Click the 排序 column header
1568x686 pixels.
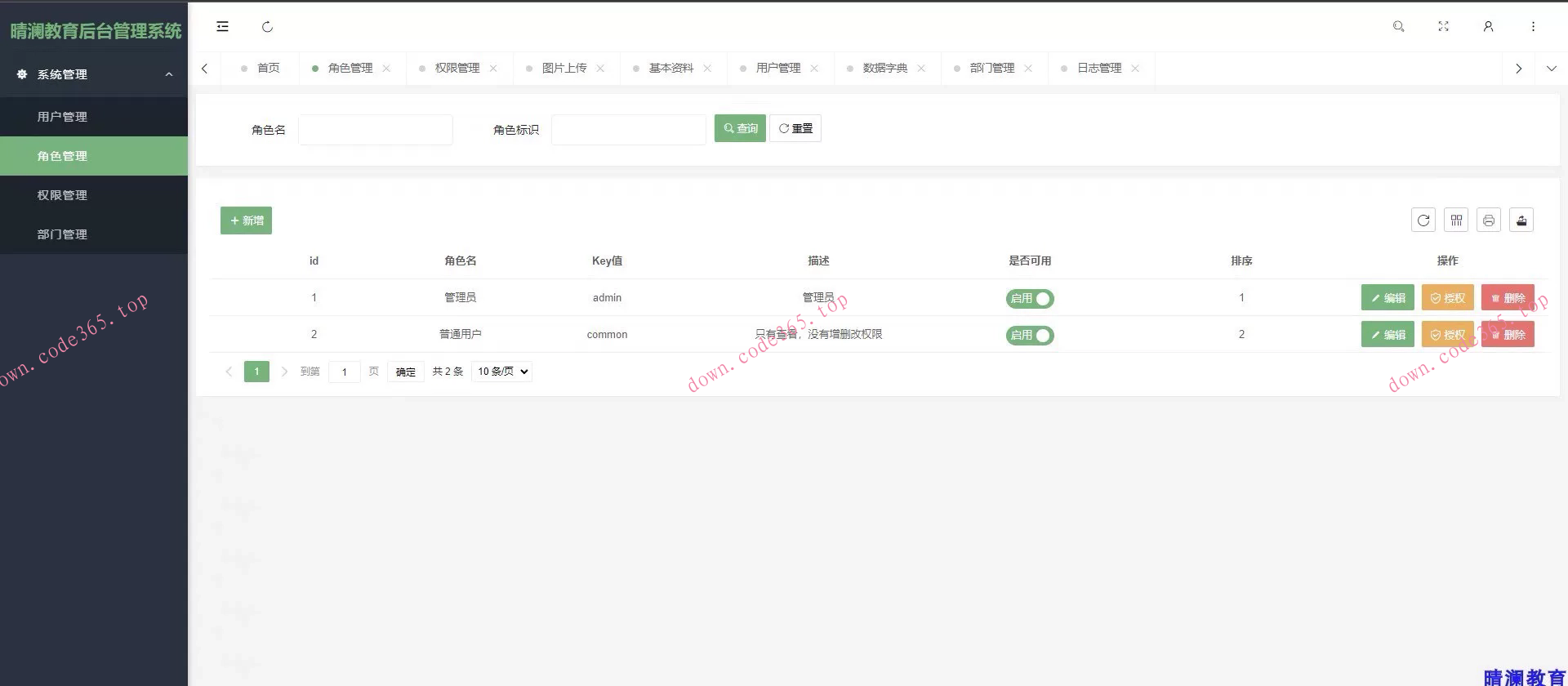(1241, 261)
